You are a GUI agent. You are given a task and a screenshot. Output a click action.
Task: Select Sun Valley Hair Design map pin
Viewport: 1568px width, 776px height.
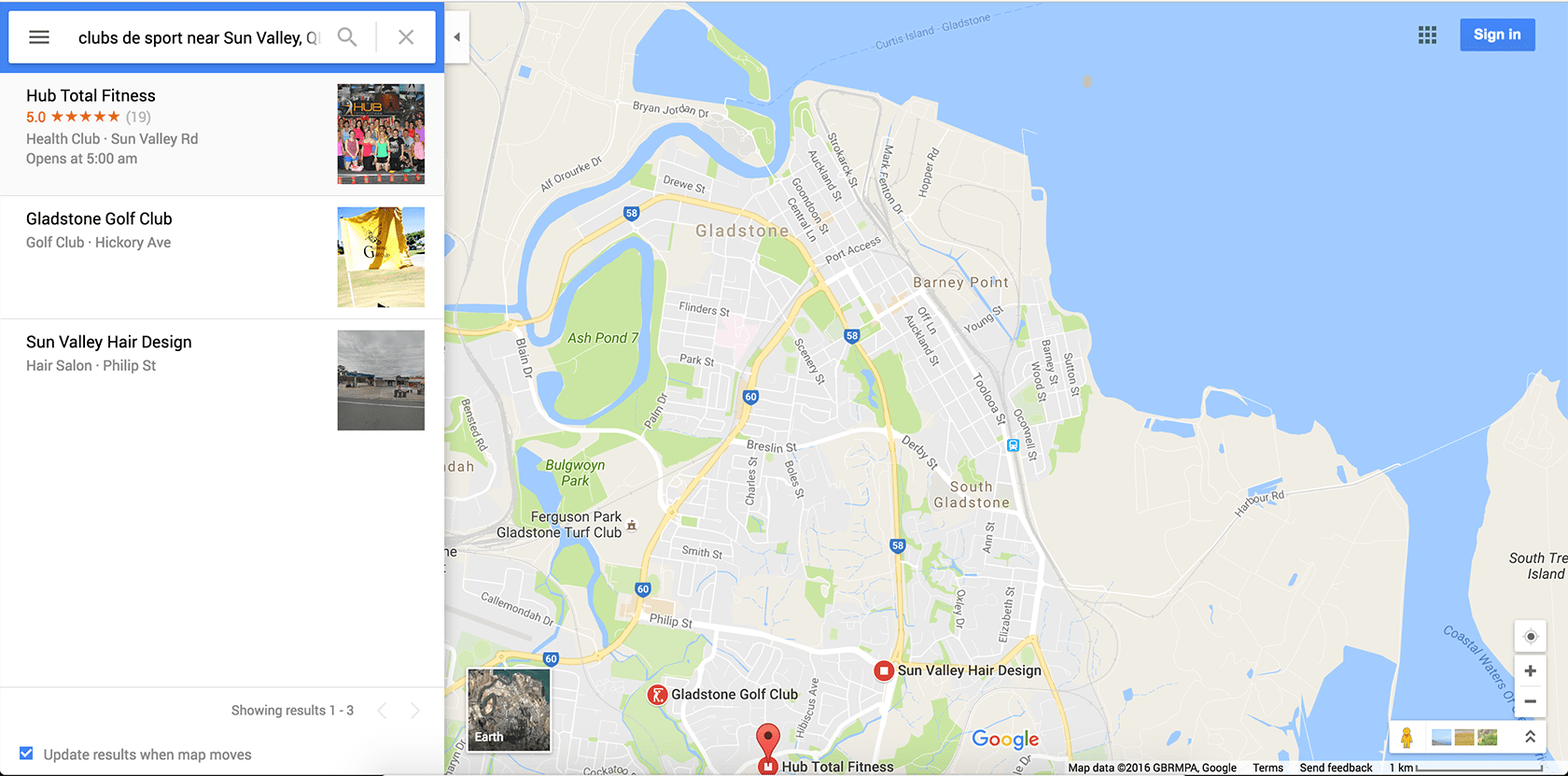coord(883,670)
